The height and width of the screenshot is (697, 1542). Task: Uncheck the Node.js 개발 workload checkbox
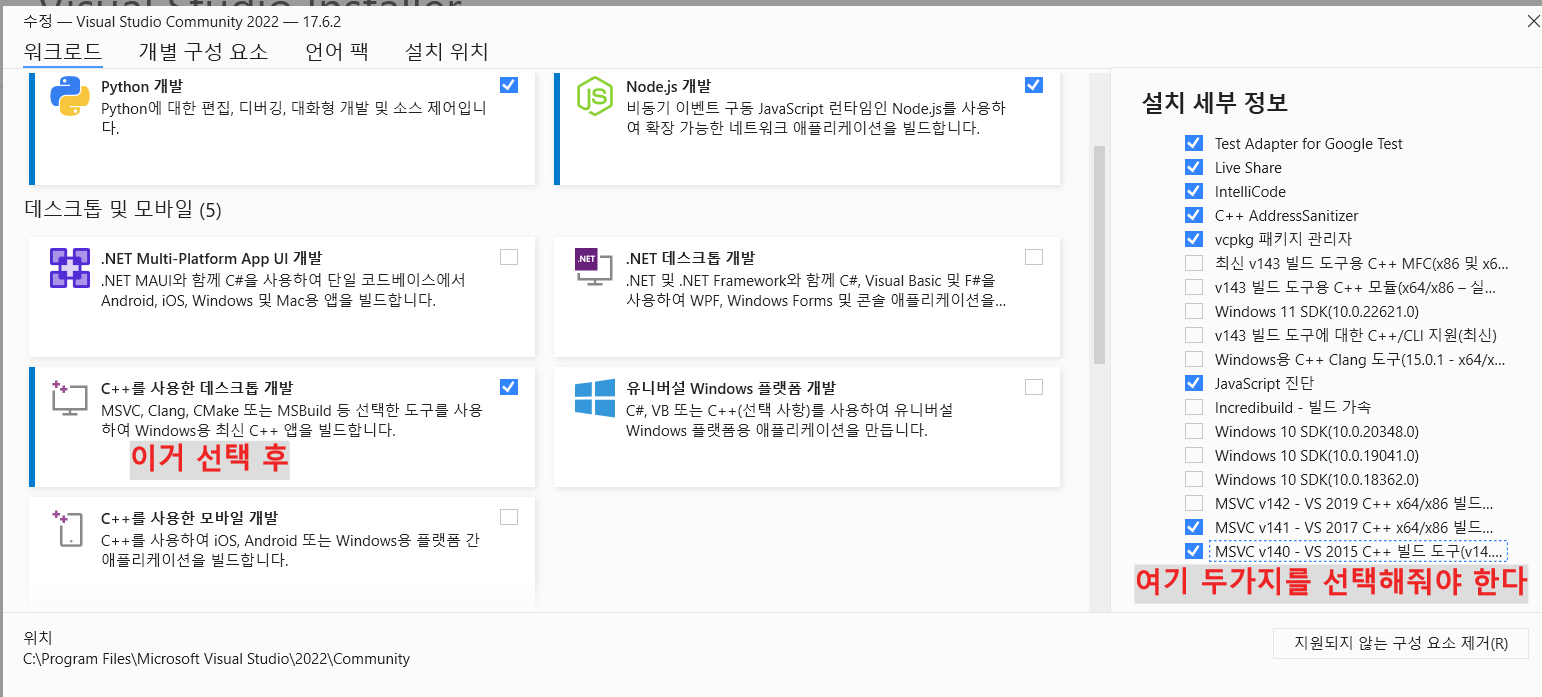coord(1034,85)
